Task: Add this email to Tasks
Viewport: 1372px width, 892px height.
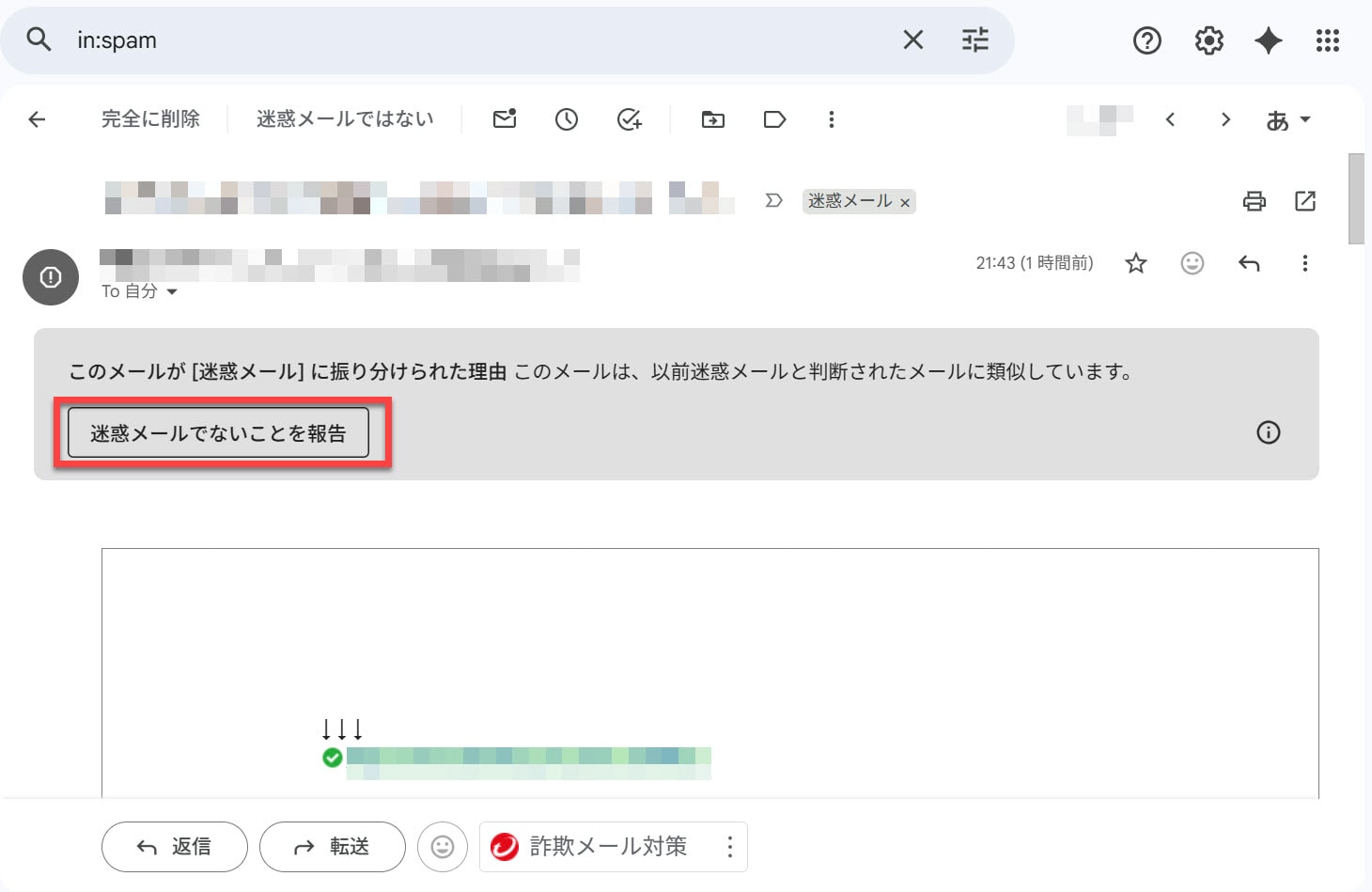Action: 629,119
